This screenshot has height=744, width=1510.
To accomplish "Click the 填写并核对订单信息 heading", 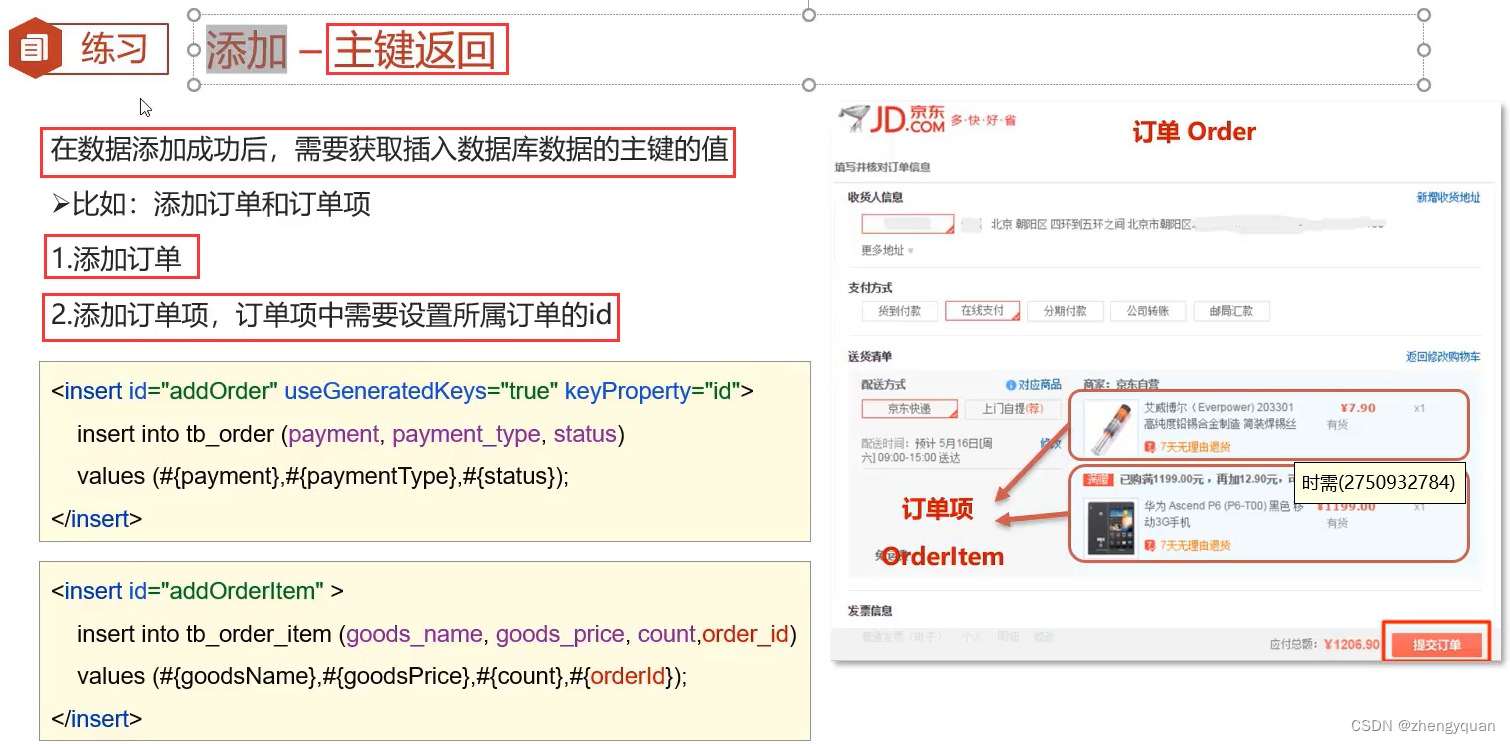I will [882, 167].
